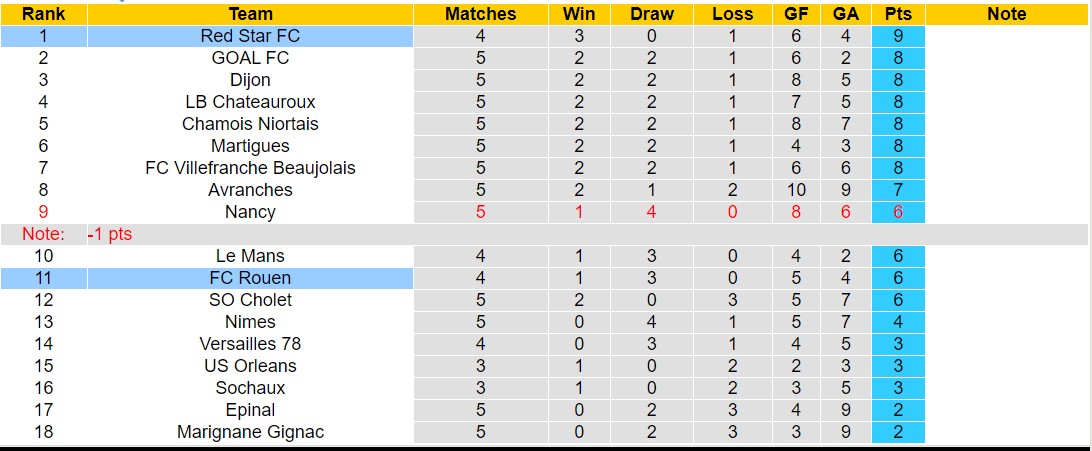Click the Red Star FC team name
The height and width of the screenshot is (451, 1092).
250,36
